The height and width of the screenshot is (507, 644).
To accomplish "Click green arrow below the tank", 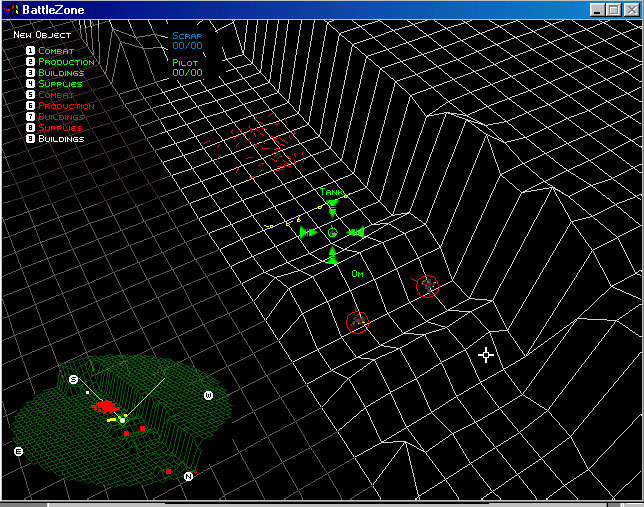I will (x=332, y=256).
